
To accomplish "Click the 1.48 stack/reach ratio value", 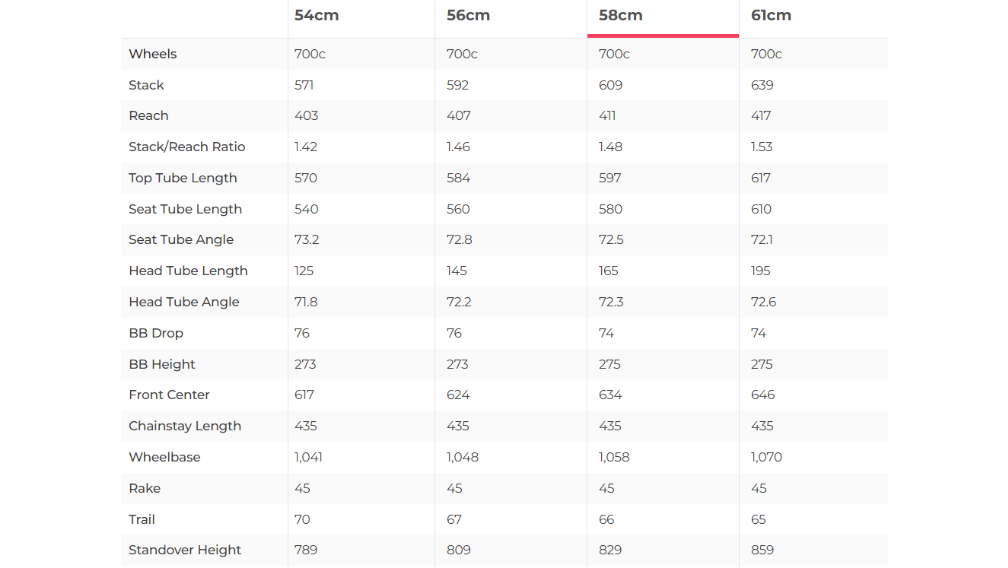I will 610,147.
